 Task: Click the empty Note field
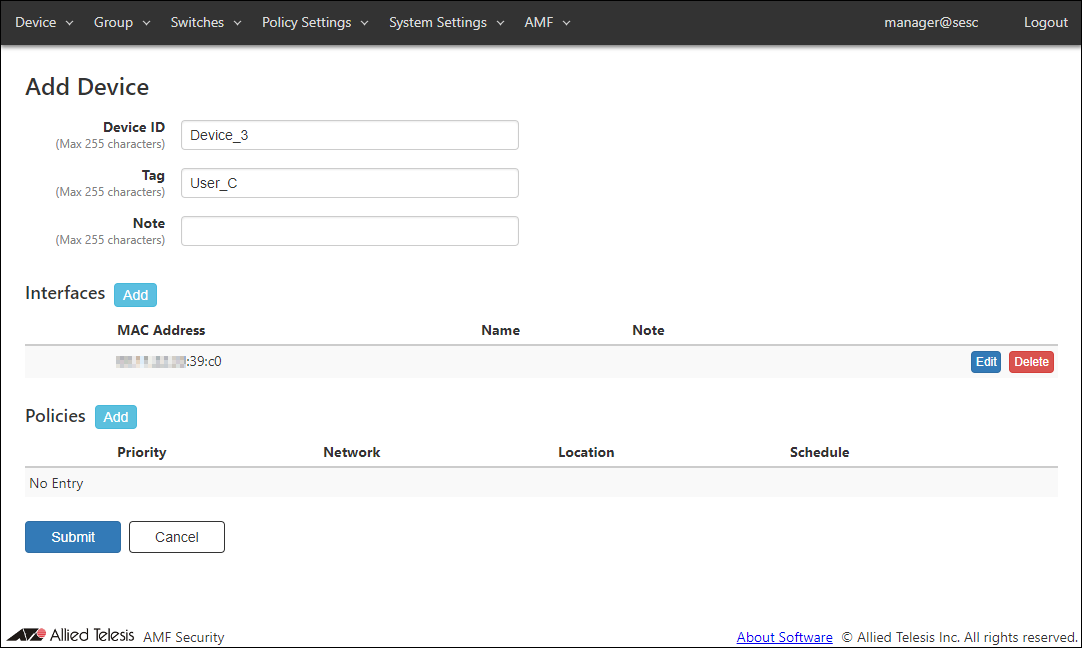pos(349,231)
